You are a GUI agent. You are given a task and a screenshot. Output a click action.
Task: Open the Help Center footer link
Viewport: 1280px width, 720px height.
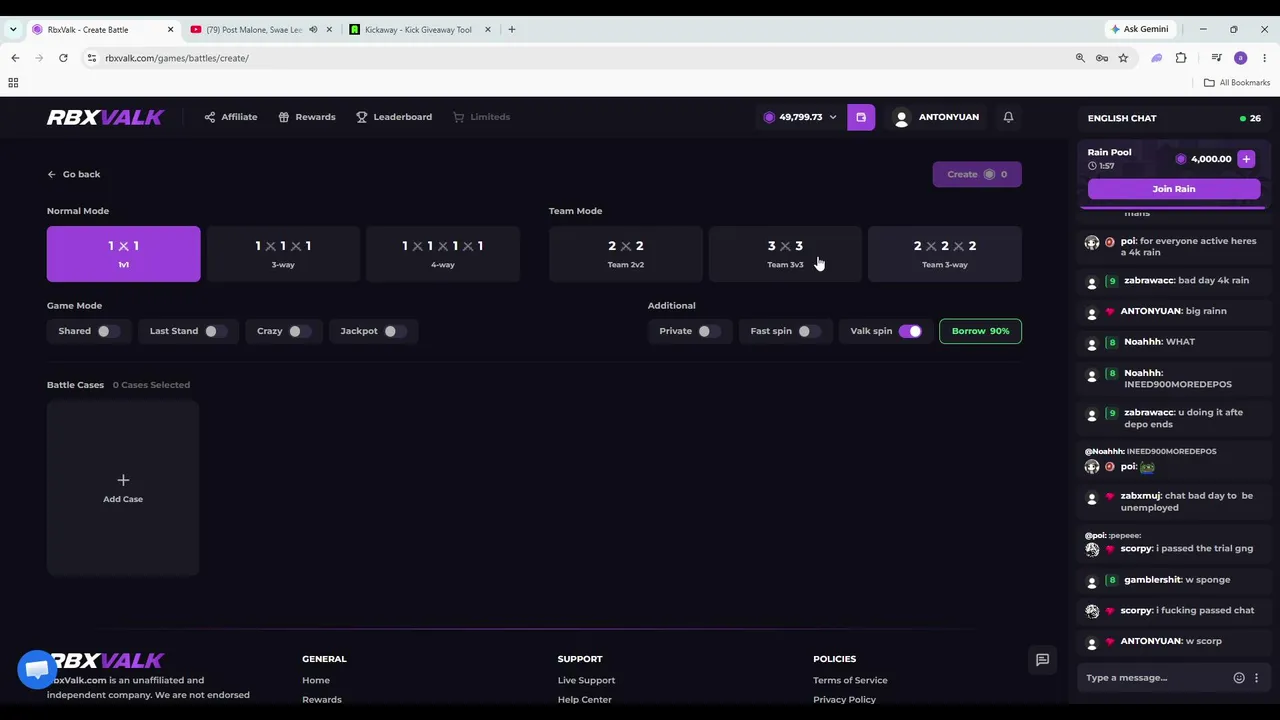point(585,699)
